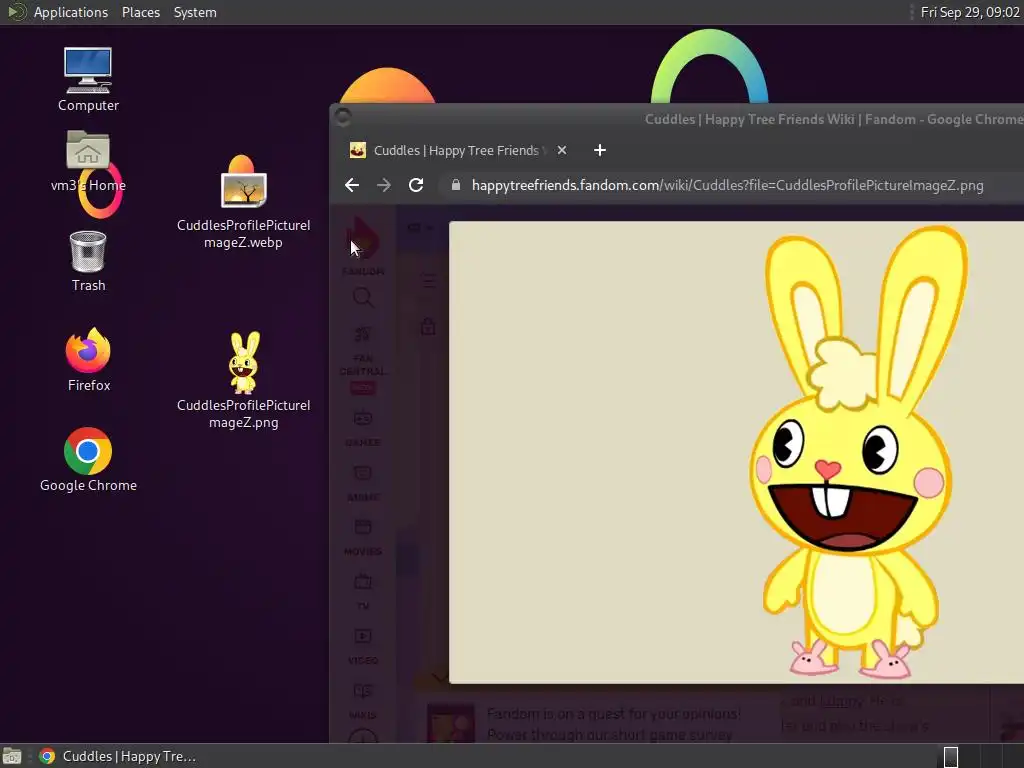Click the Chrome window title bar menu button
1024x768 pixels.
click(343, 118)
